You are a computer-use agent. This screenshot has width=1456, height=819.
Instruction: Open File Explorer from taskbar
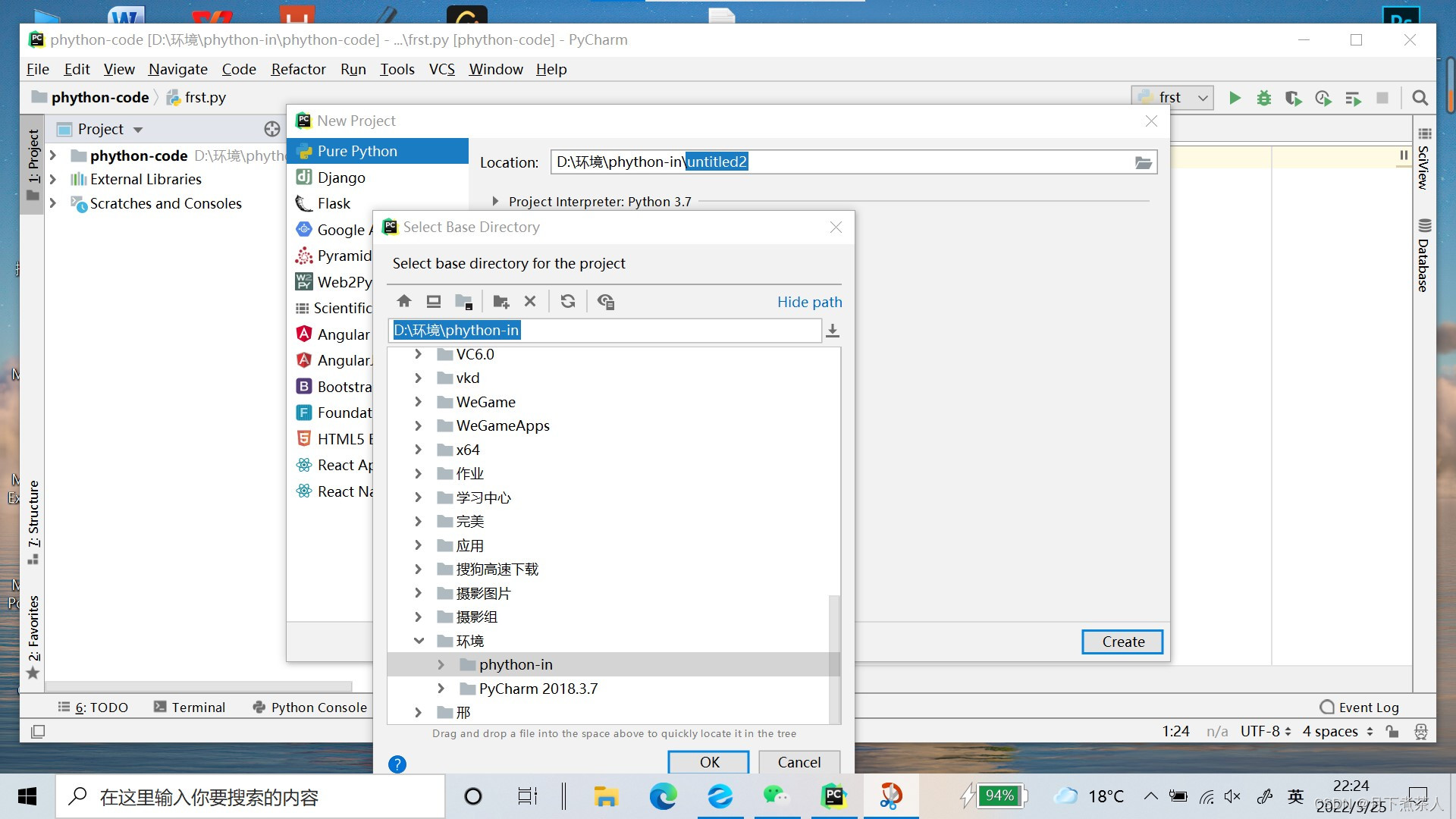[606, 795]
